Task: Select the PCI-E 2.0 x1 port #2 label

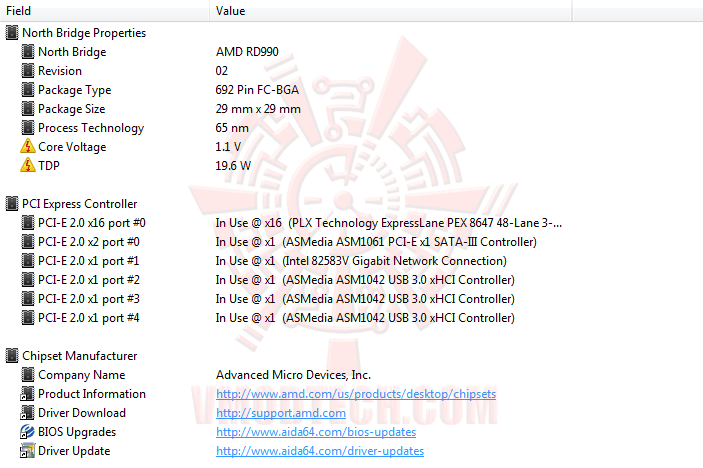Action: pos(89,280)
